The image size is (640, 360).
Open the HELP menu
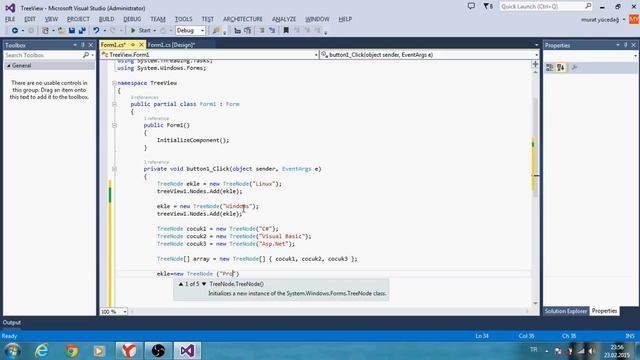pos(345,19)
